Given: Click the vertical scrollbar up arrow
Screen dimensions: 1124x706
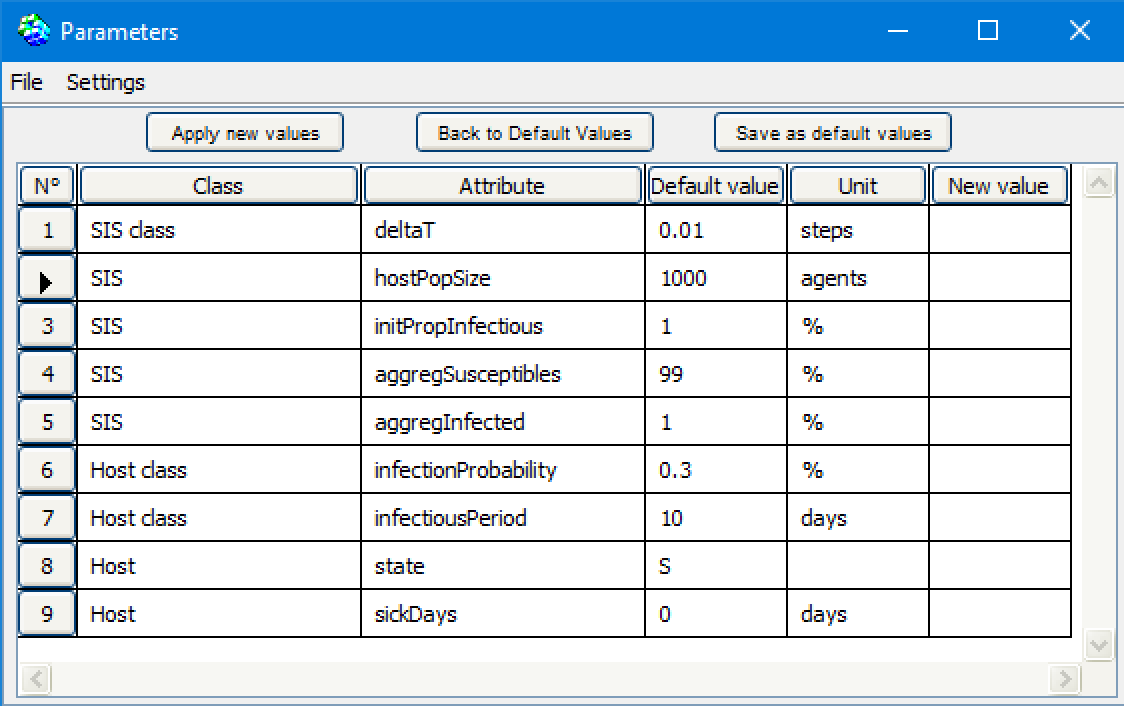Looking at the screenshot, I should [1099, 183].
